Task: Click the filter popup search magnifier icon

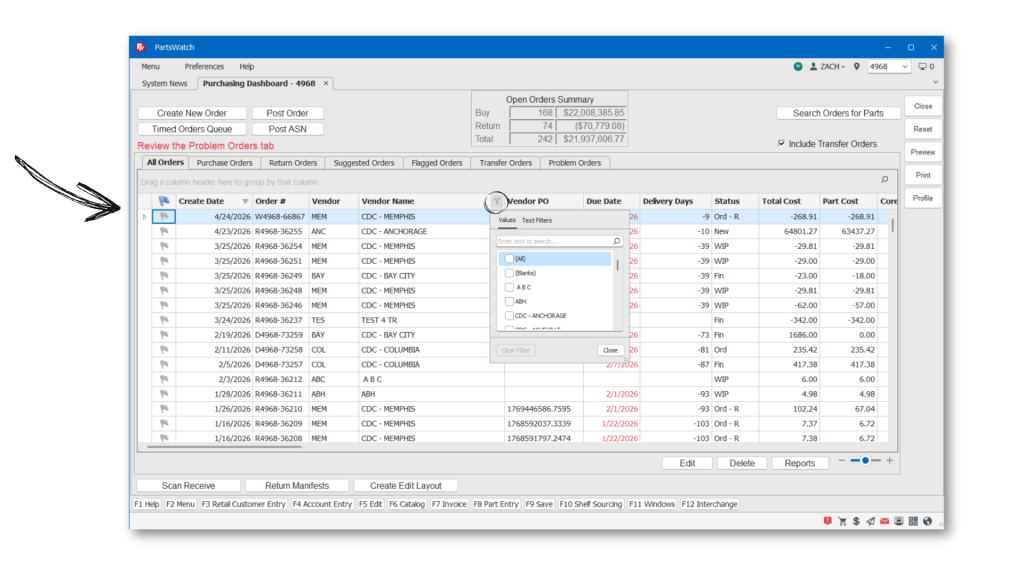Action: point(616,242)
